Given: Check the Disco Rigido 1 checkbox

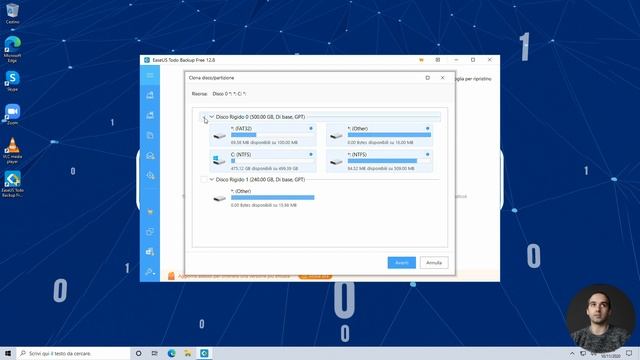Looking at the screenshot, I should point(204,180).
